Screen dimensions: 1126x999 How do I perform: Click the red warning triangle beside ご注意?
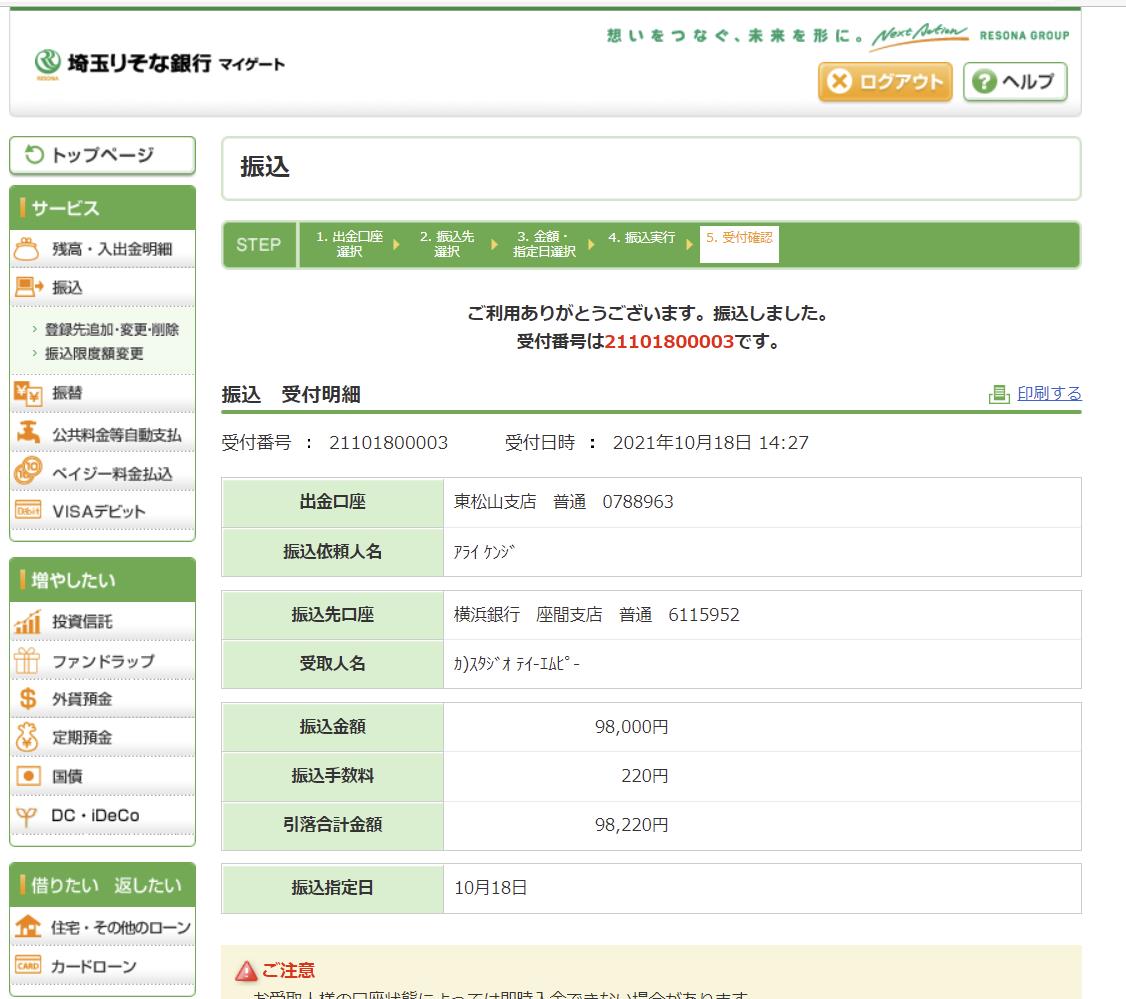246,971
